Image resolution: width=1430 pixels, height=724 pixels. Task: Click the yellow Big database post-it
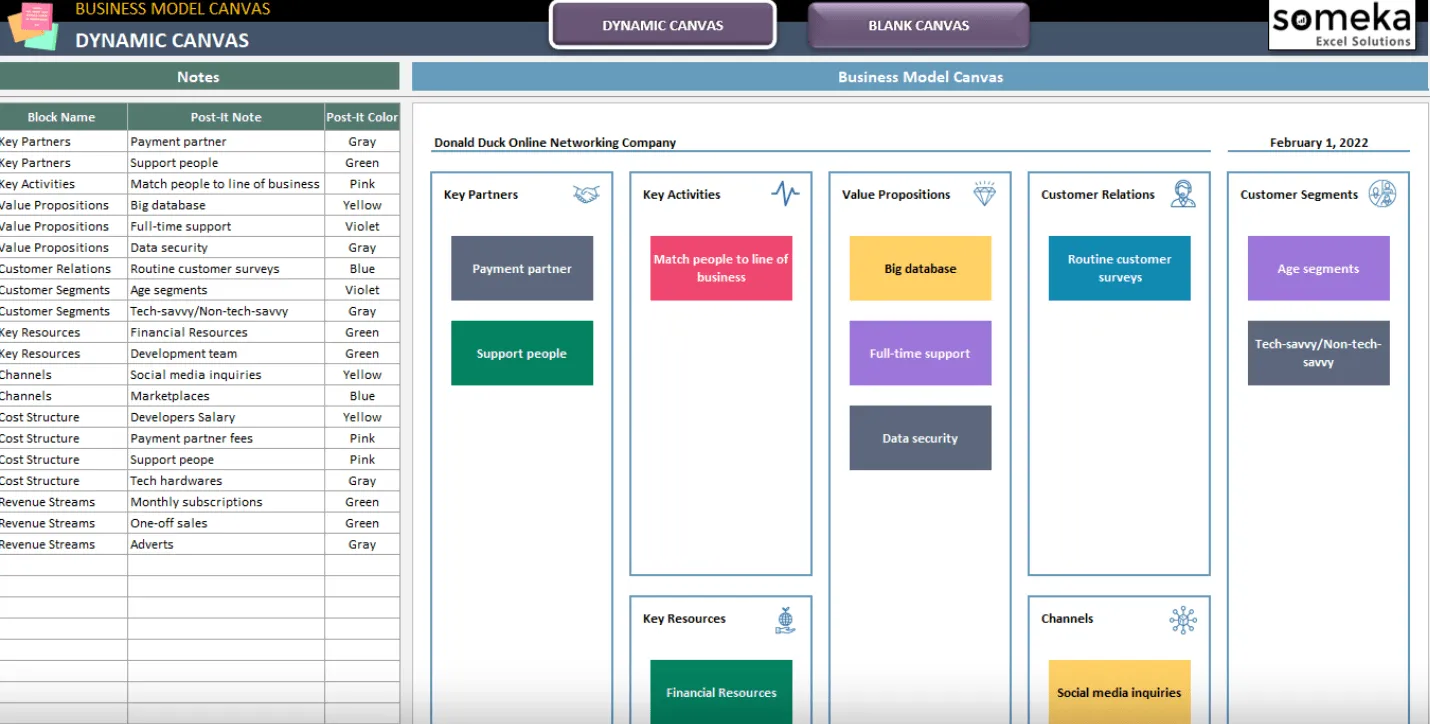920,268
